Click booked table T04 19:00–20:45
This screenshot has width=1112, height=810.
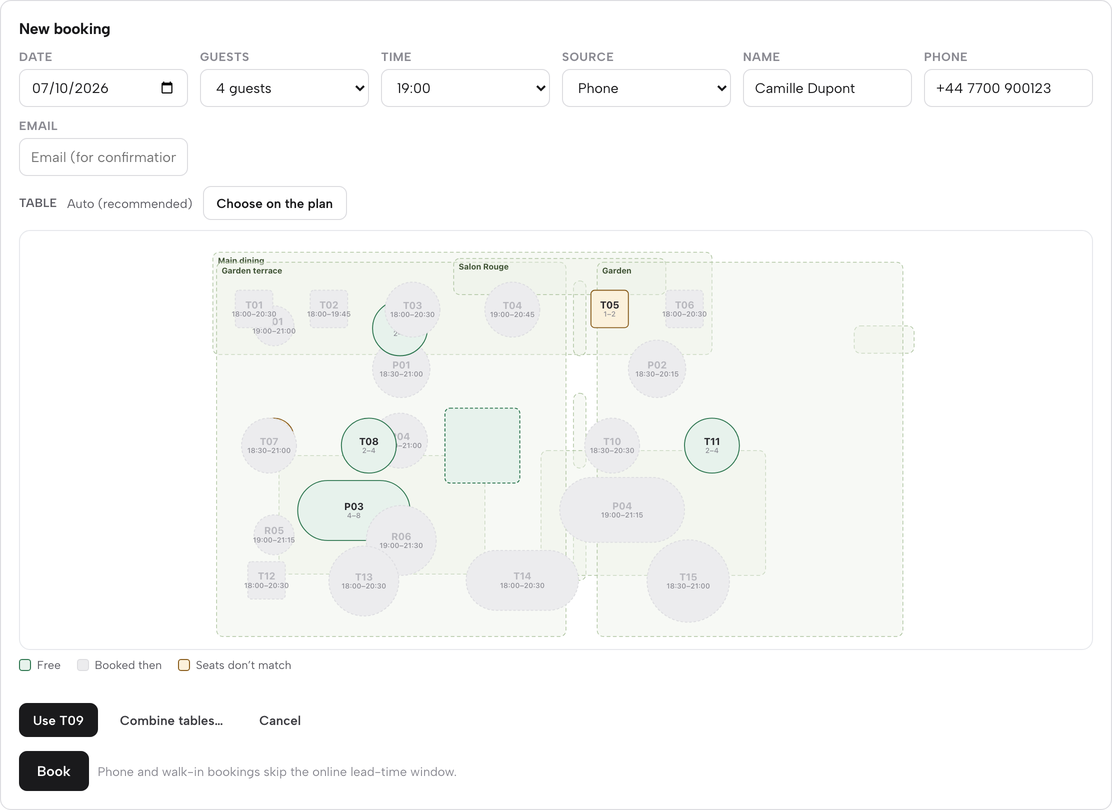pos(512,309)
